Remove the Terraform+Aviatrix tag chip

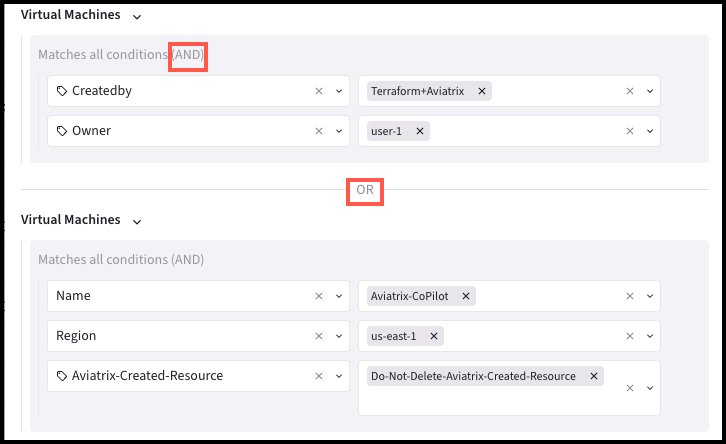pyautogui.click(x=482, y=91)
